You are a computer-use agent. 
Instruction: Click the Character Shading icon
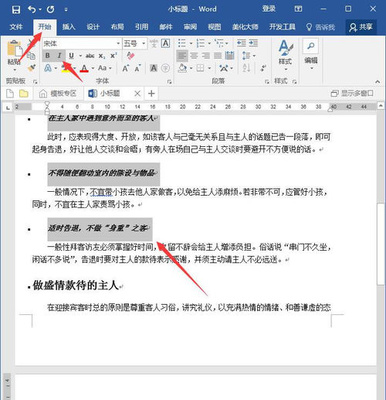pos(154,69)
